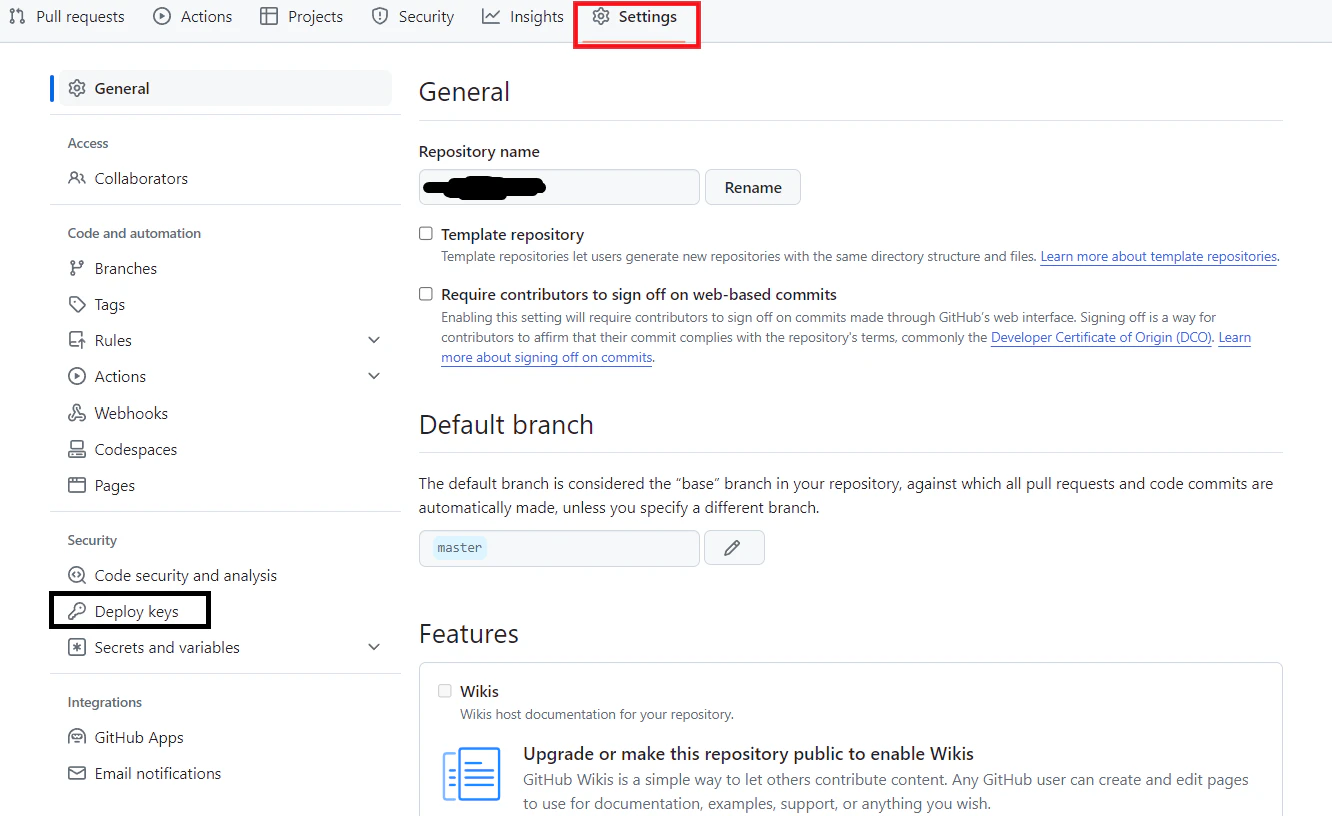Select the Settings tab
This screenshot has height=816, width=1332.
point(635,17)
